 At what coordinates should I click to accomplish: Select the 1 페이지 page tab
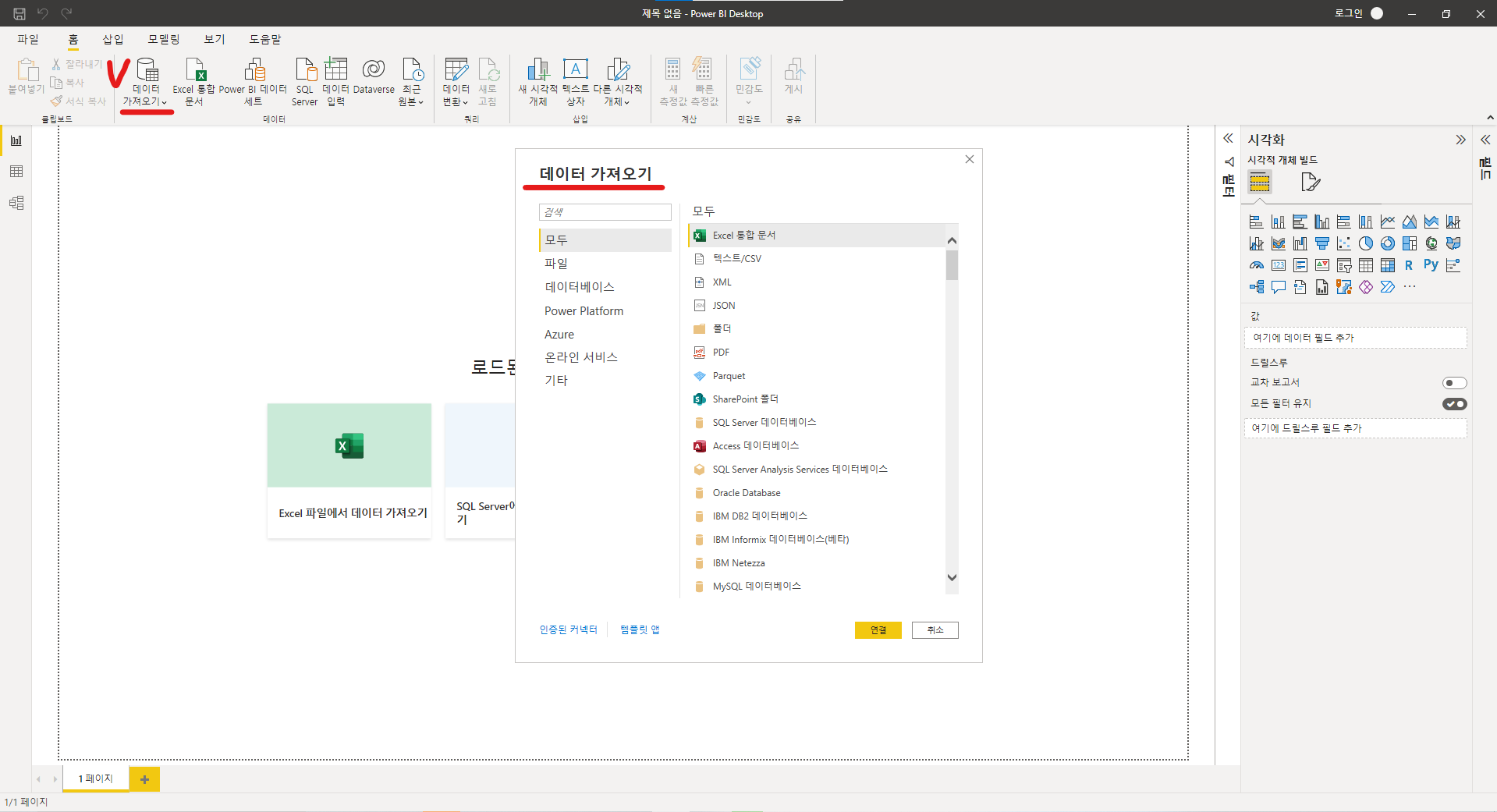[95, 779]
